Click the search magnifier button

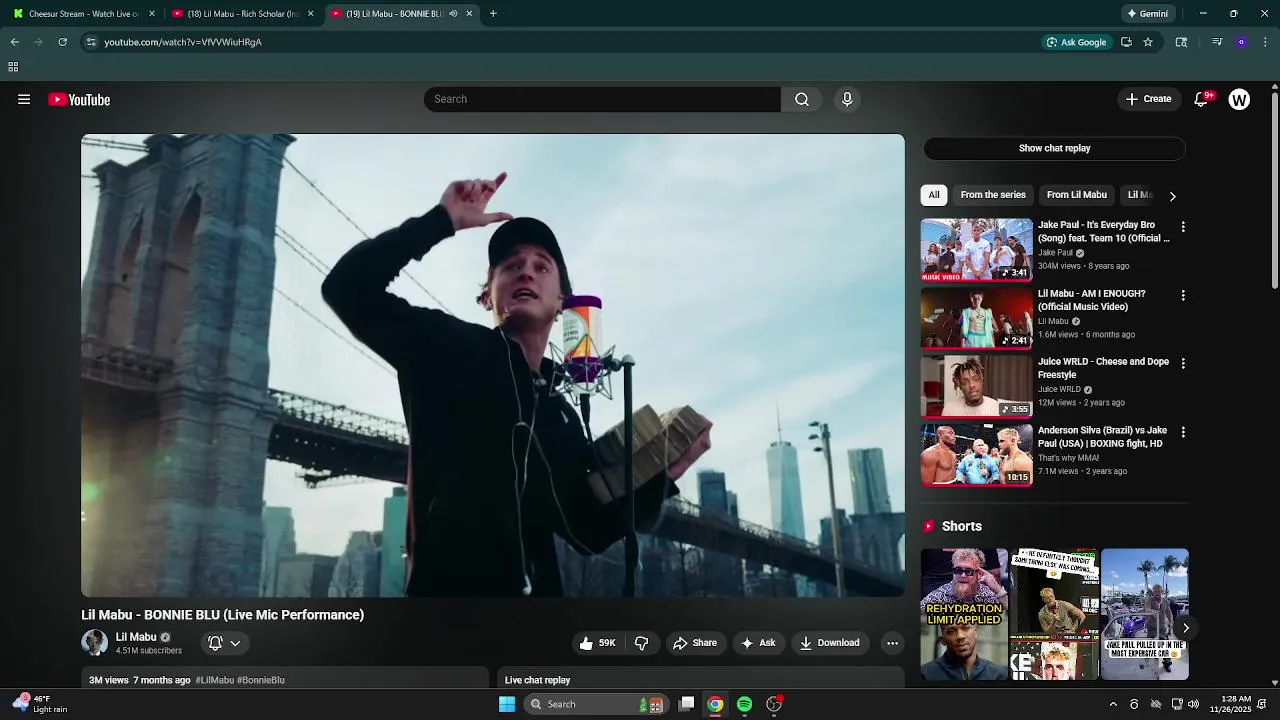pos(802,99)
